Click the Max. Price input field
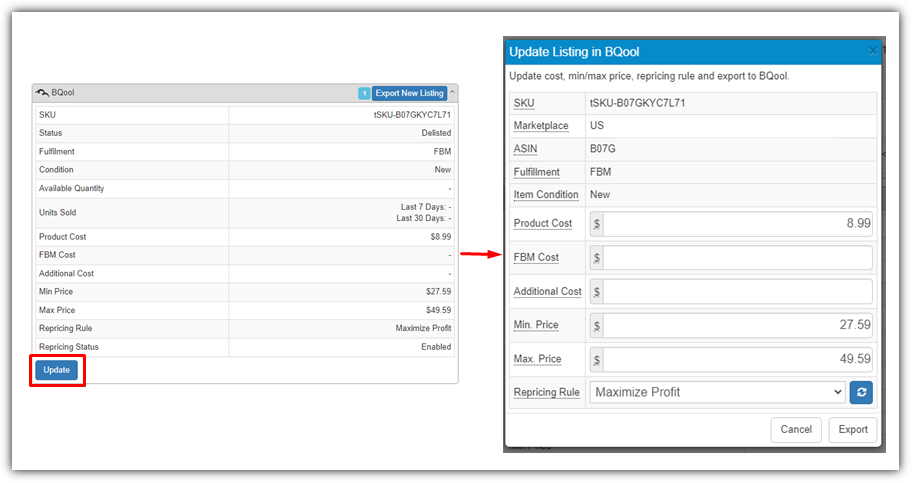The height and width of the screenshot is (483, 912). [738, 359]
